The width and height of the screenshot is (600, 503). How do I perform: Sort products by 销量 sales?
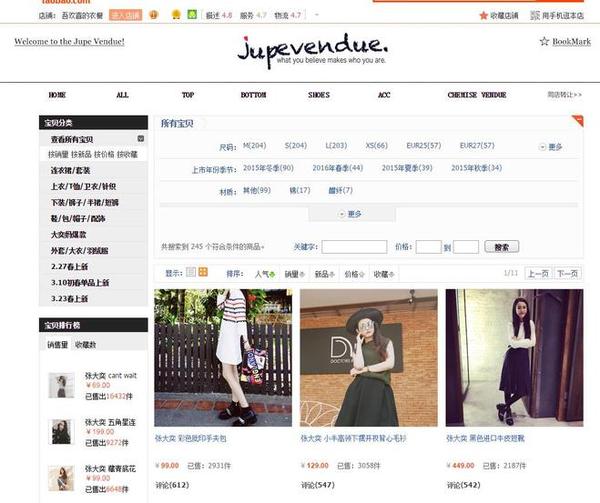[x=294, y=274]
